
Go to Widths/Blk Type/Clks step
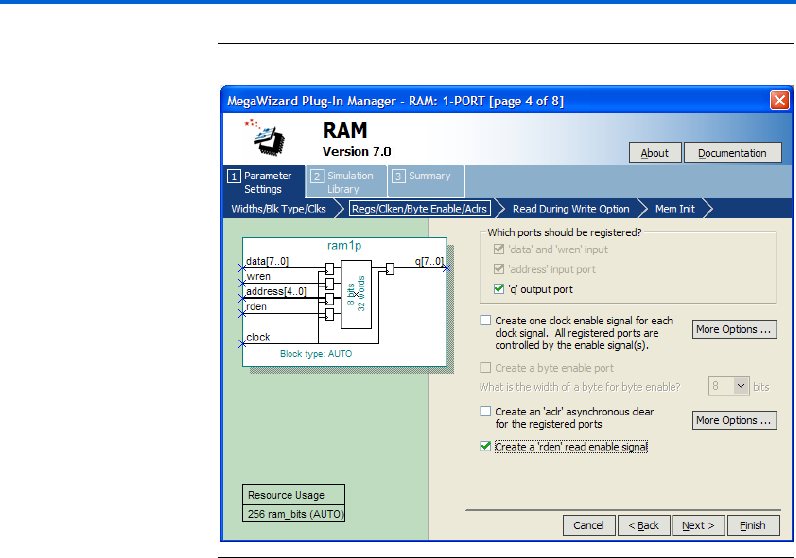tap(278, 209)
